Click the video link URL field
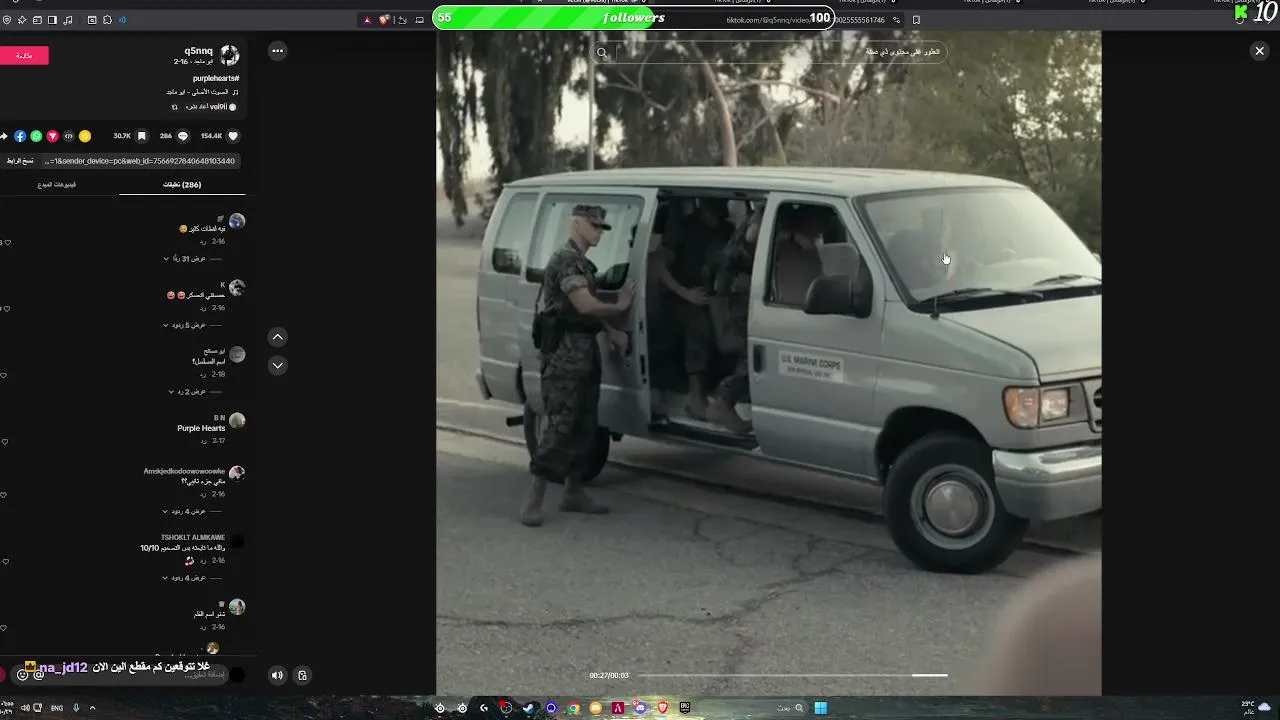1280x720 pixels. coord(140,161)
